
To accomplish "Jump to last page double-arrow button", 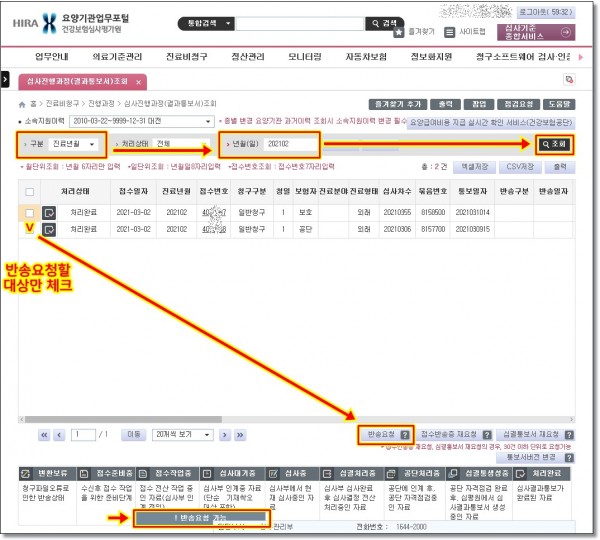I will [240, 435].
